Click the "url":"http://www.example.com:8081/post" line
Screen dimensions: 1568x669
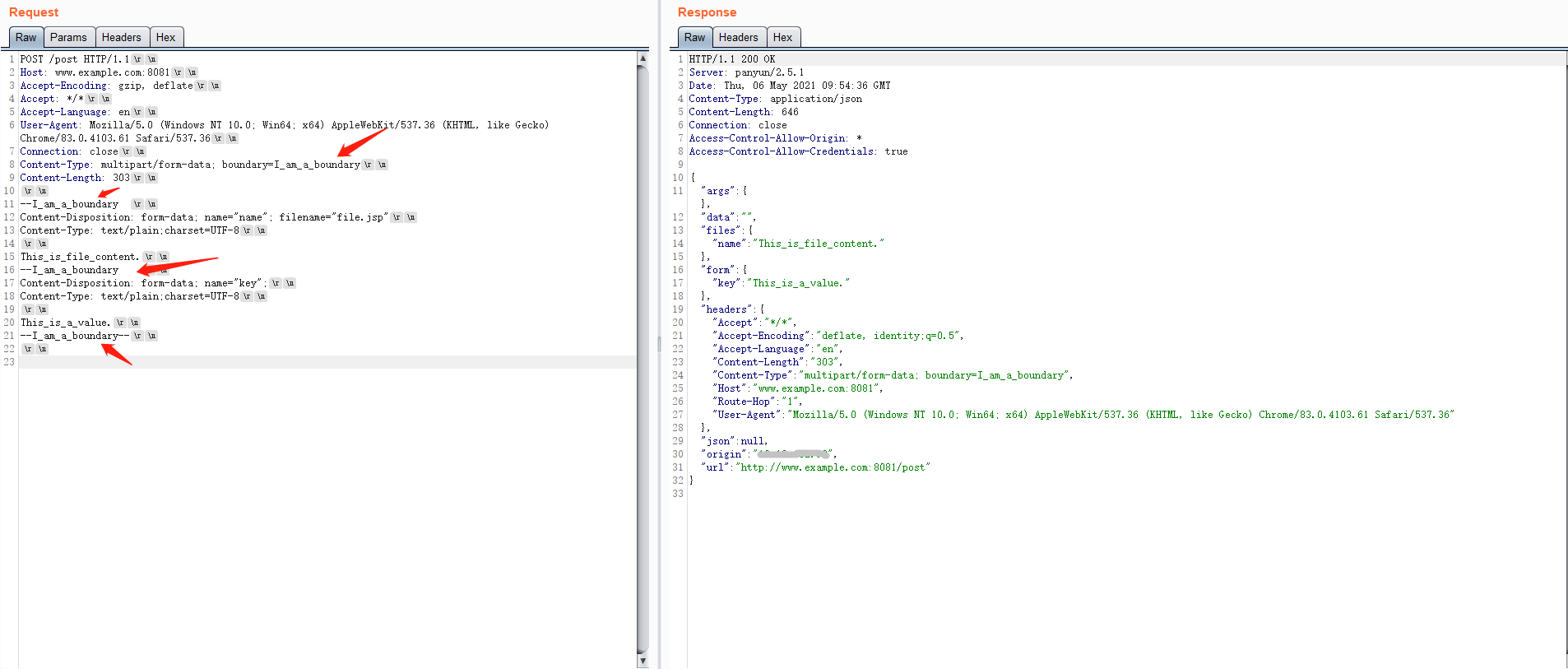(815, 467)
